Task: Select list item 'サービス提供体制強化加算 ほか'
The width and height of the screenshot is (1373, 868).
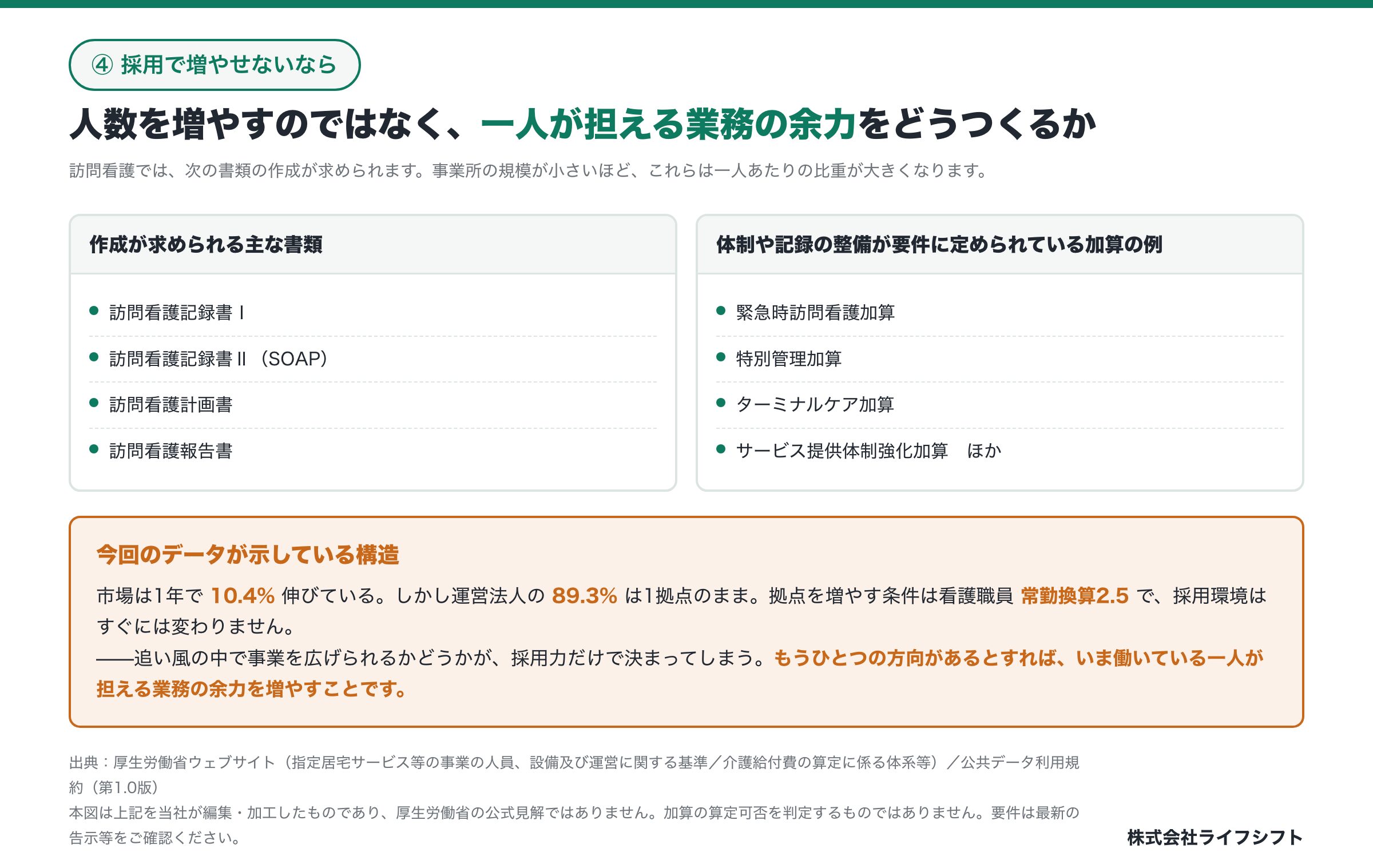Action: click(1000, 451)
